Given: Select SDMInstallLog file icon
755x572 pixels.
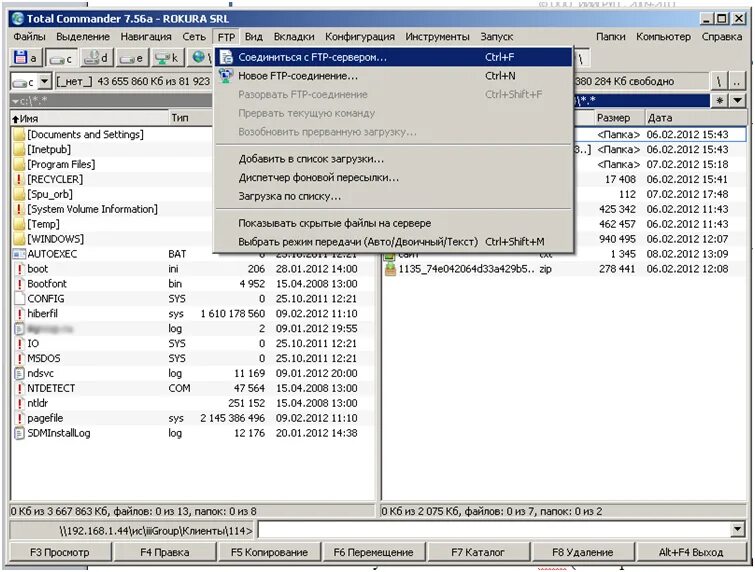Looking at the screenshot, I should tap(19, 433).
